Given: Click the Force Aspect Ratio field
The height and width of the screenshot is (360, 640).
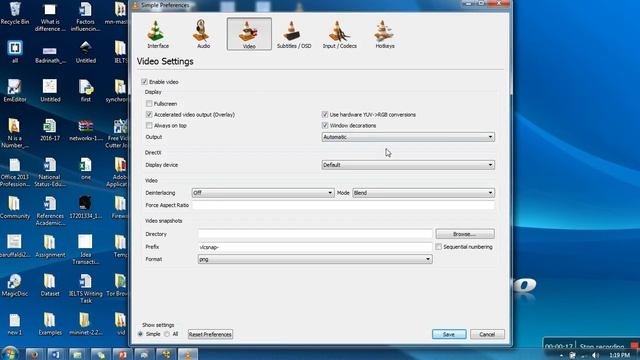Looking at the screenshot, I should click(x=343, y=205).
